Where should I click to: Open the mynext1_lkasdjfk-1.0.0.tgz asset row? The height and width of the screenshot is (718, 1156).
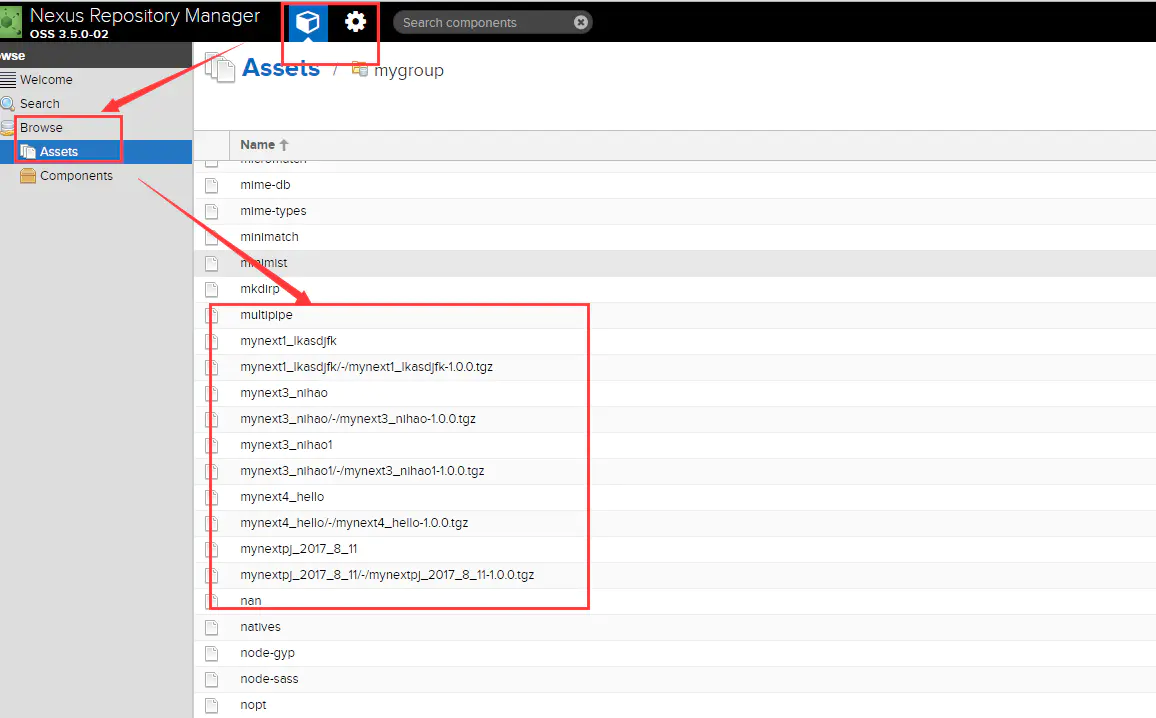tap(675, 367)
